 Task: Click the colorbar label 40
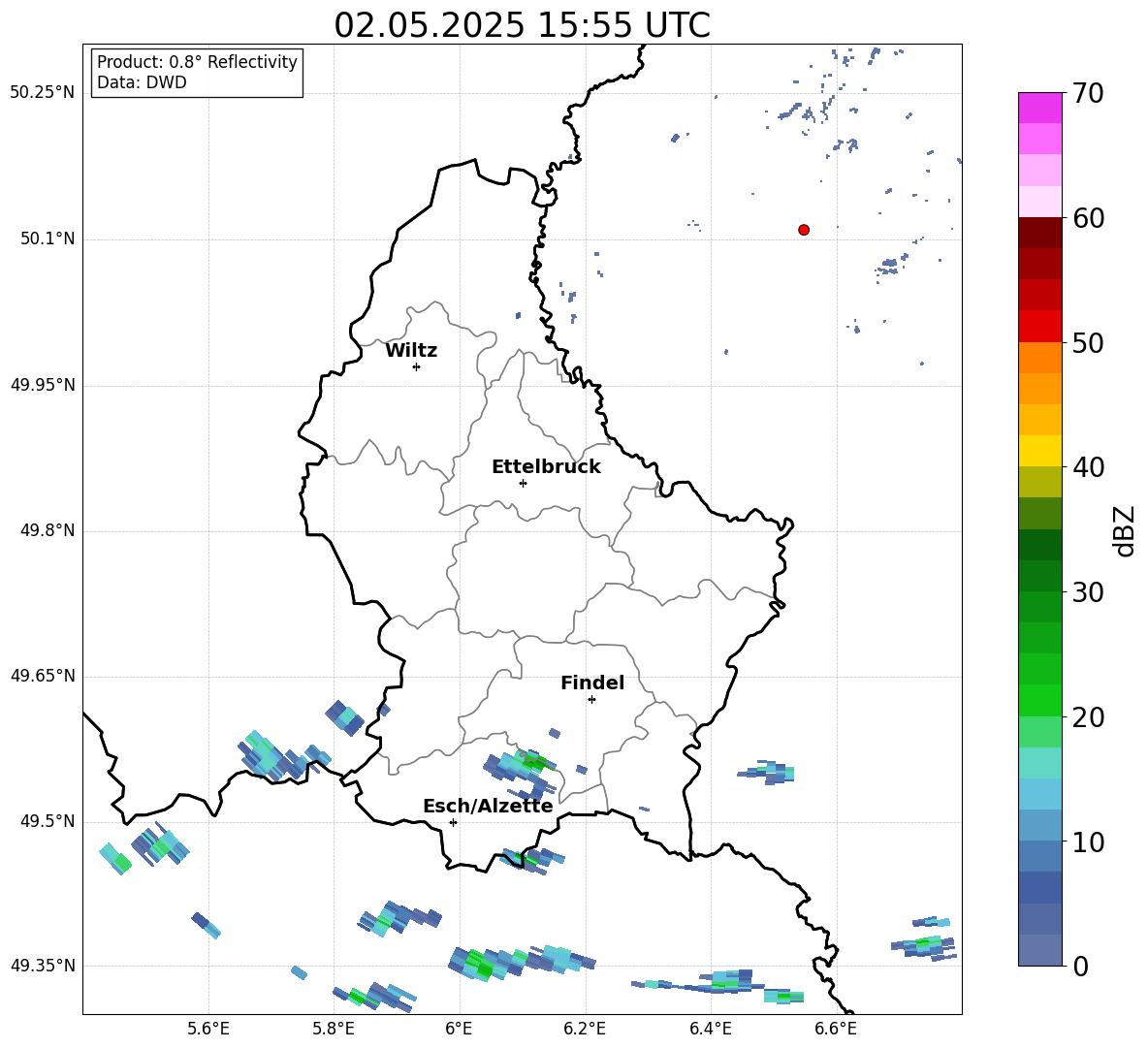coord(1089,467)
